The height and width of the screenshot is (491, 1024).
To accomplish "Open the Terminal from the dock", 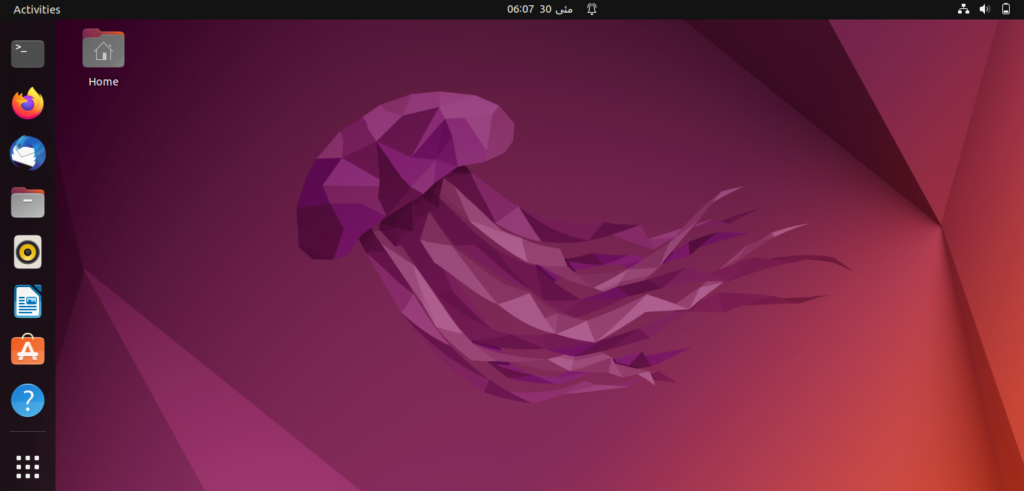I will [x=27, y=54].
